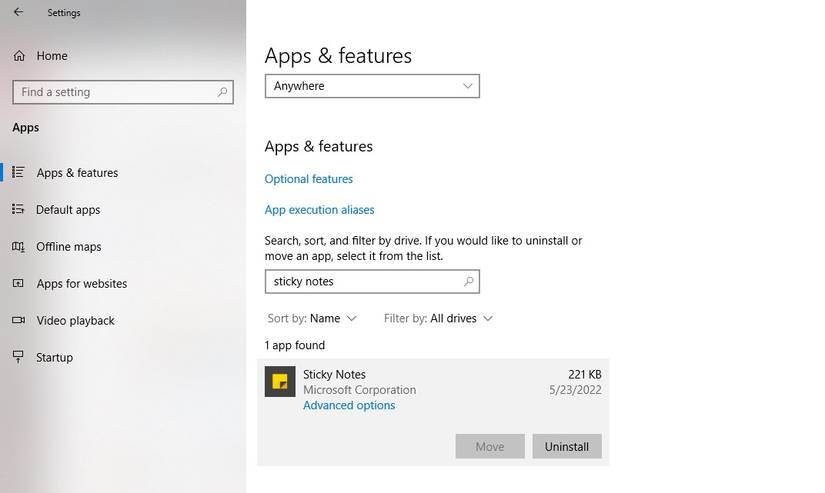
Task: Go to the Startup settings page
Action: click(x=55, y=358)
